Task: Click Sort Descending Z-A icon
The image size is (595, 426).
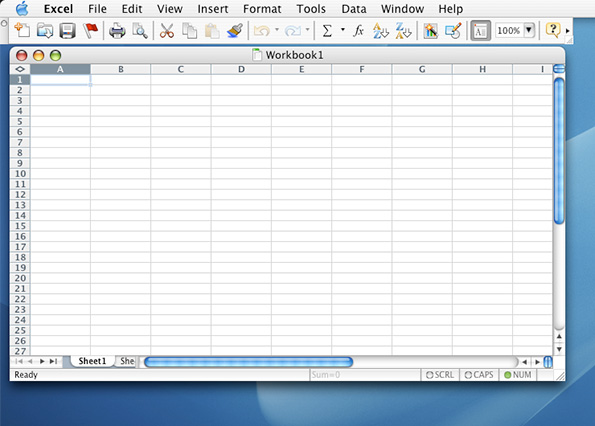Action: [403, 31]
